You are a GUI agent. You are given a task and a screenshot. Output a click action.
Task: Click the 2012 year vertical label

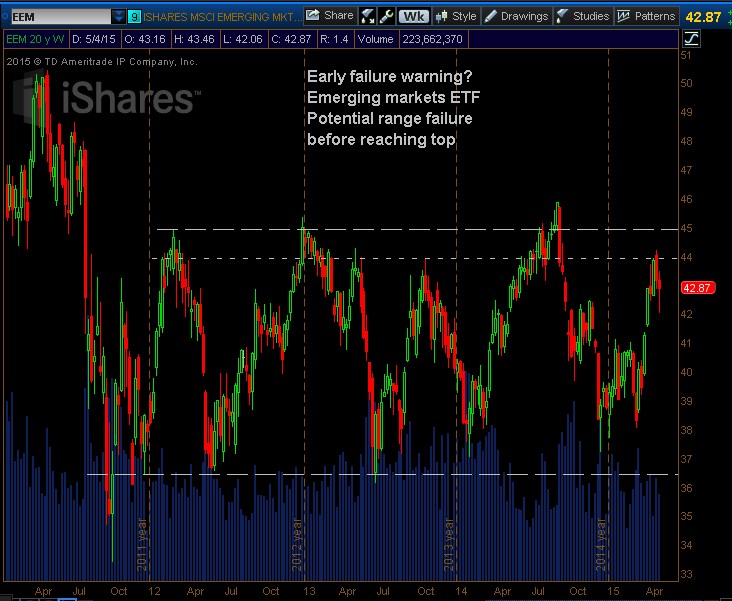297,544
